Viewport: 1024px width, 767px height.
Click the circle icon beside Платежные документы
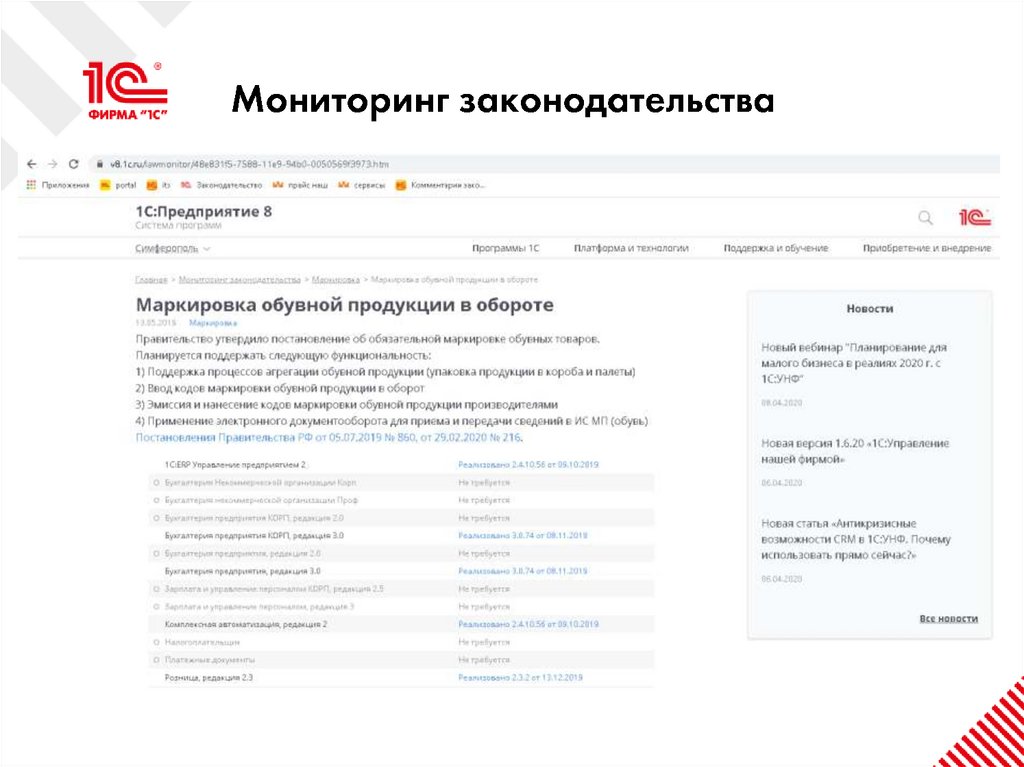pos(156,660)
